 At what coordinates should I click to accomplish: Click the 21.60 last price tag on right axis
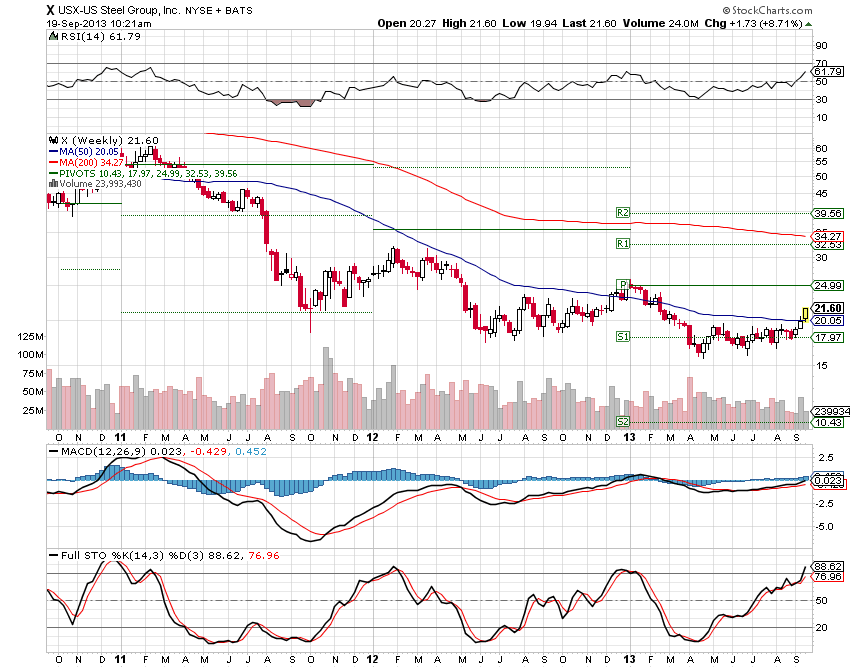point(828,308)
